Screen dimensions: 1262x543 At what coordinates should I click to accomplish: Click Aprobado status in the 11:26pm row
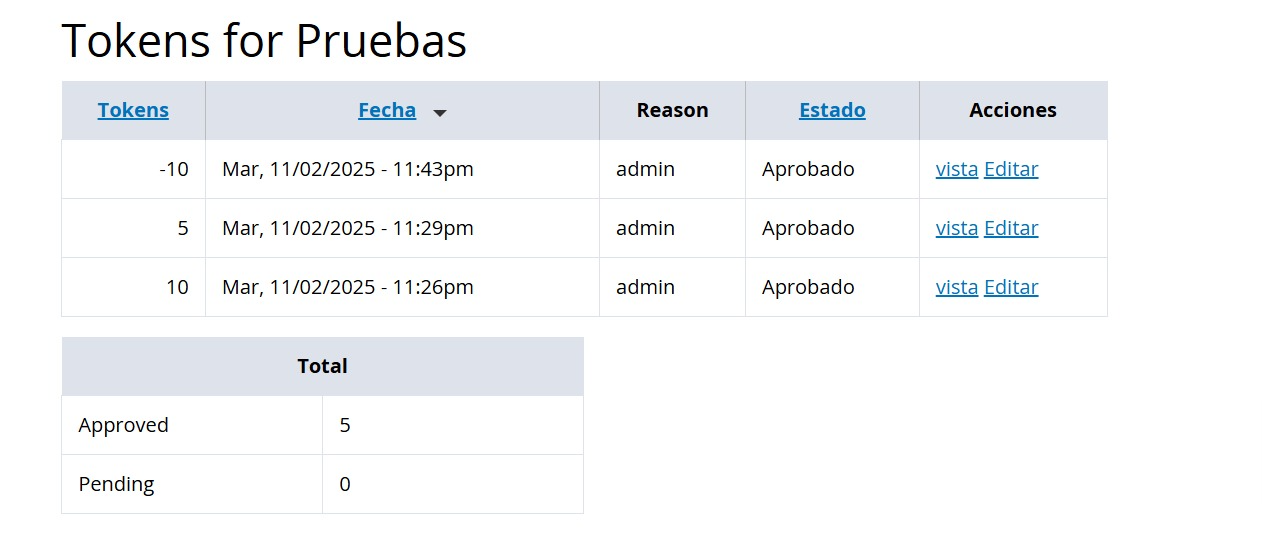click(808, 288)
